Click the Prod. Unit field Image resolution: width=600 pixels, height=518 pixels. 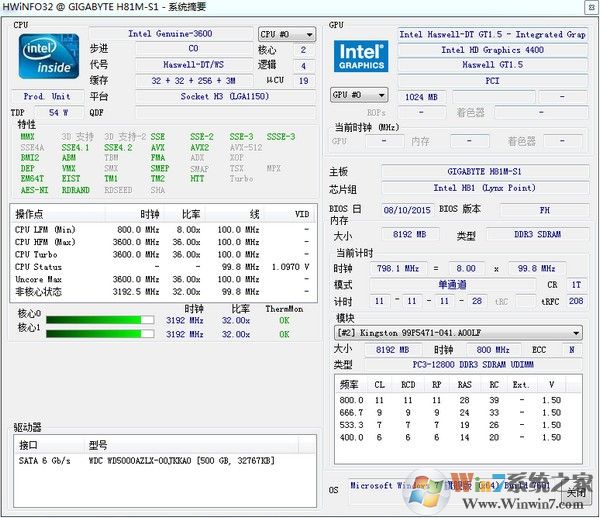[x=47, y=96]
